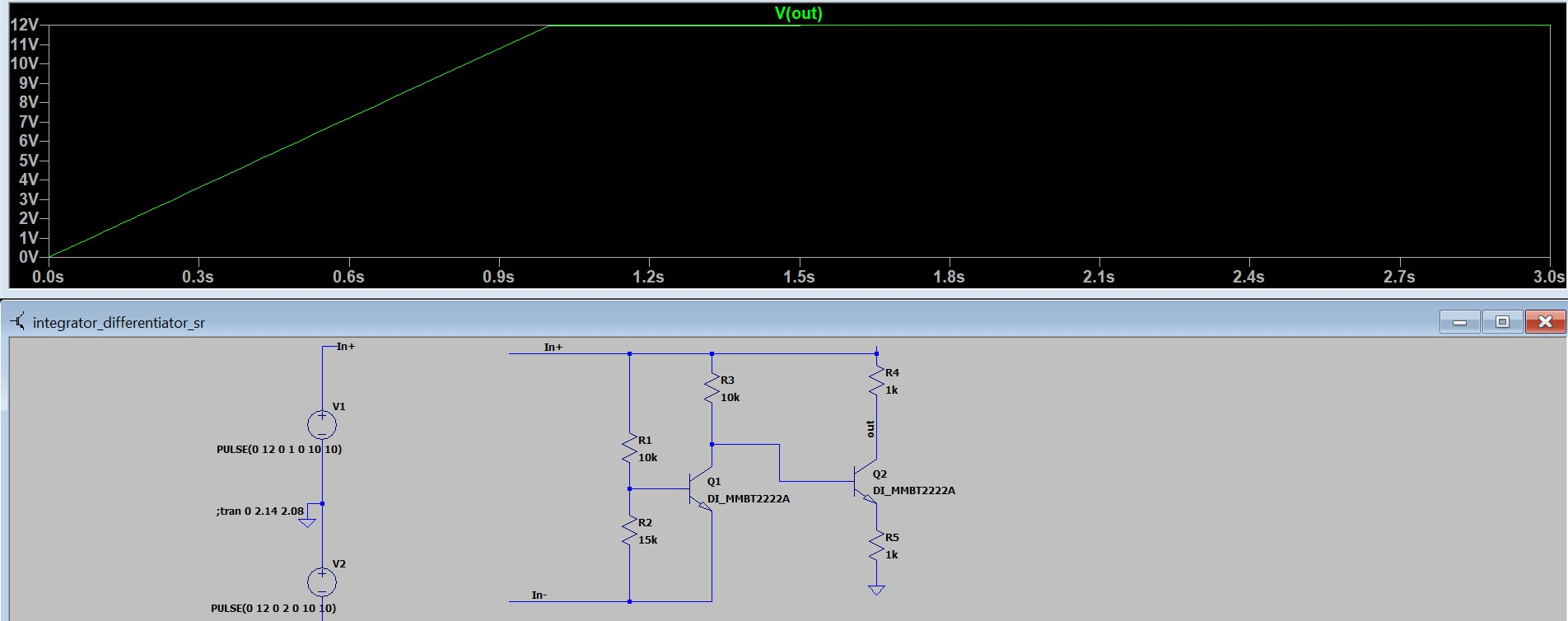Image resolution: width=1568 pixels, height=621 pixels.
Task: Click the R1 reference designator
Action: [645, 441]
